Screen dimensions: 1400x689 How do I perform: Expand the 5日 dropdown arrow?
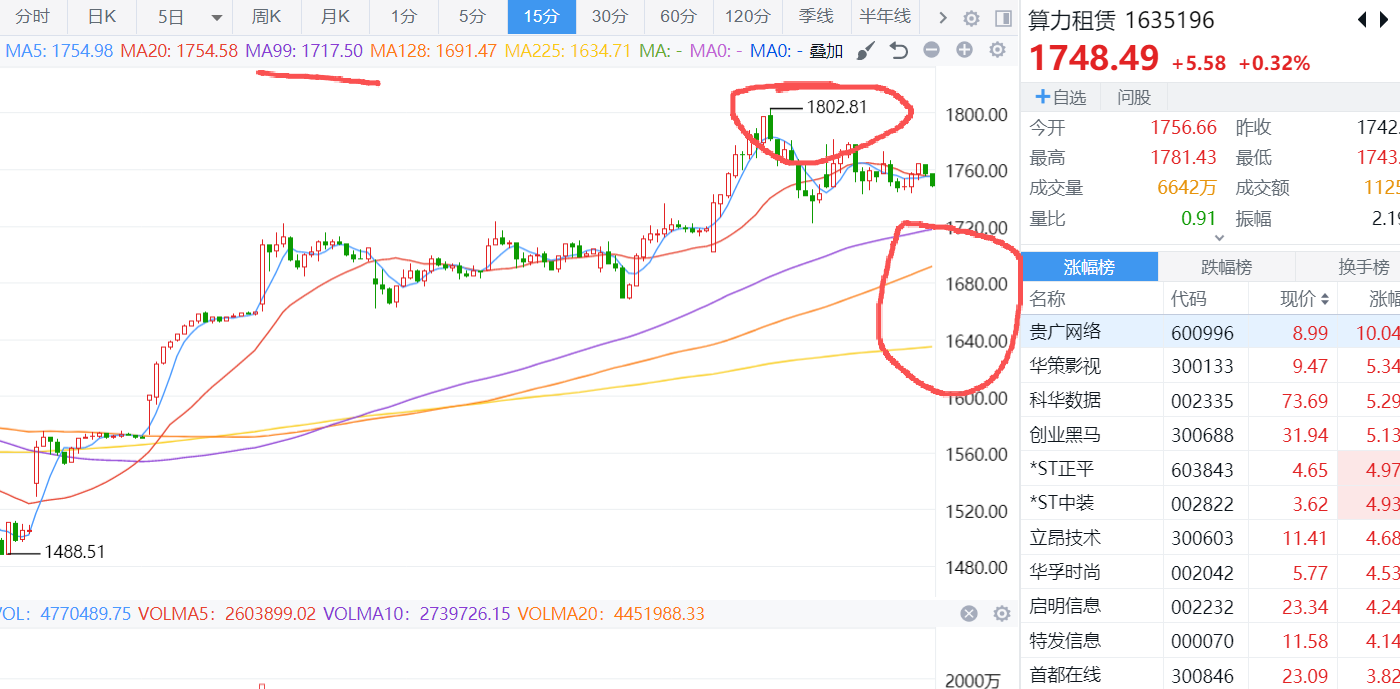[217, 18]
